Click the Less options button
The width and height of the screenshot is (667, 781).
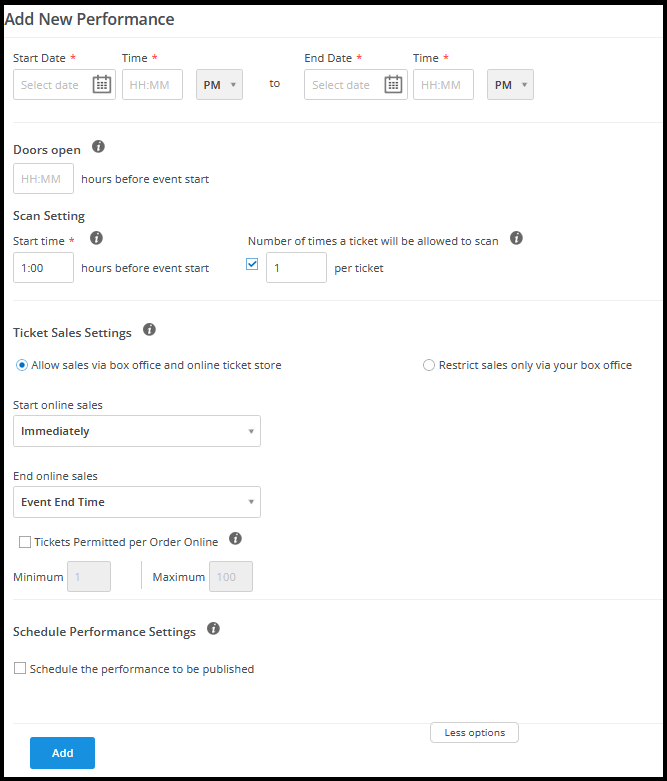[474, 733]
